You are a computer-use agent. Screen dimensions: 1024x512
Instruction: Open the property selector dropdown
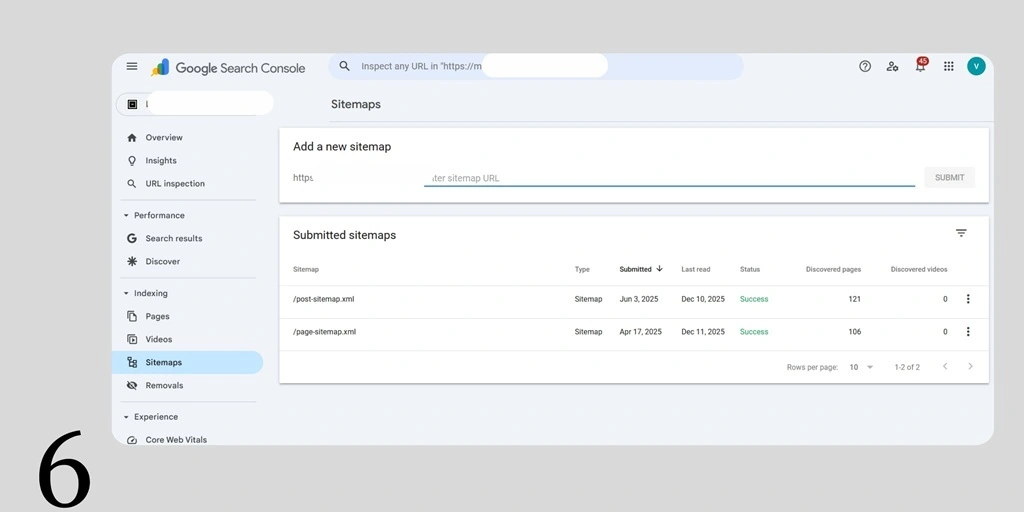click(x=195, y=104)
